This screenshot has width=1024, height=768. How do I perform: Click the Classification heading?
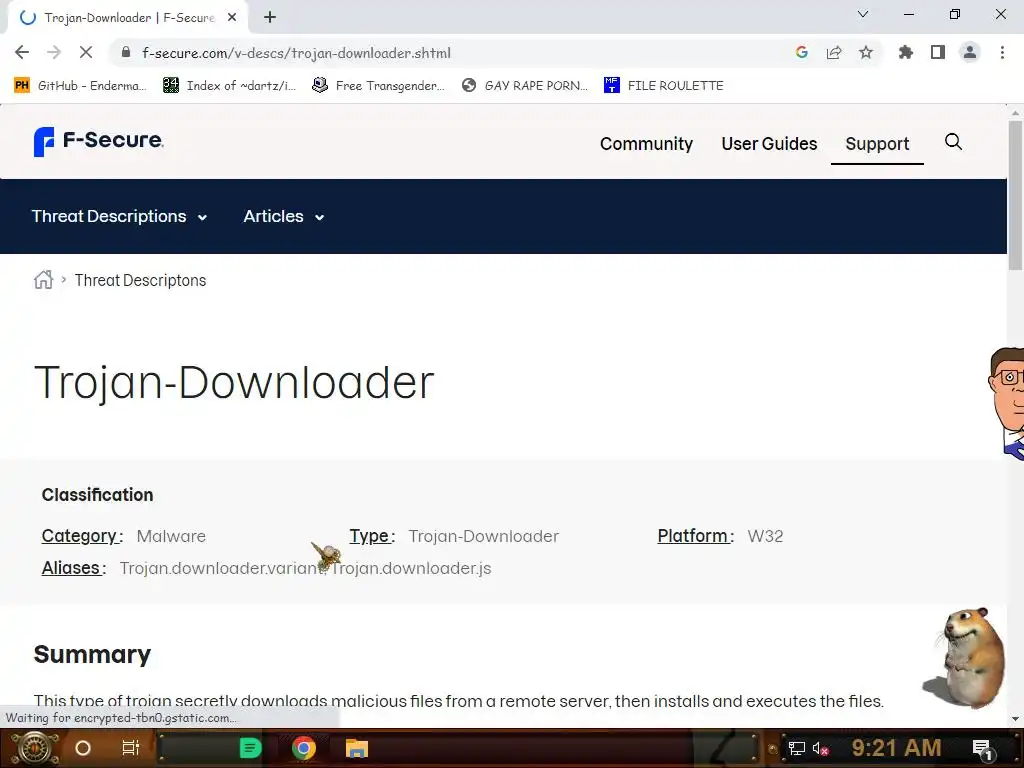[97, 494]
